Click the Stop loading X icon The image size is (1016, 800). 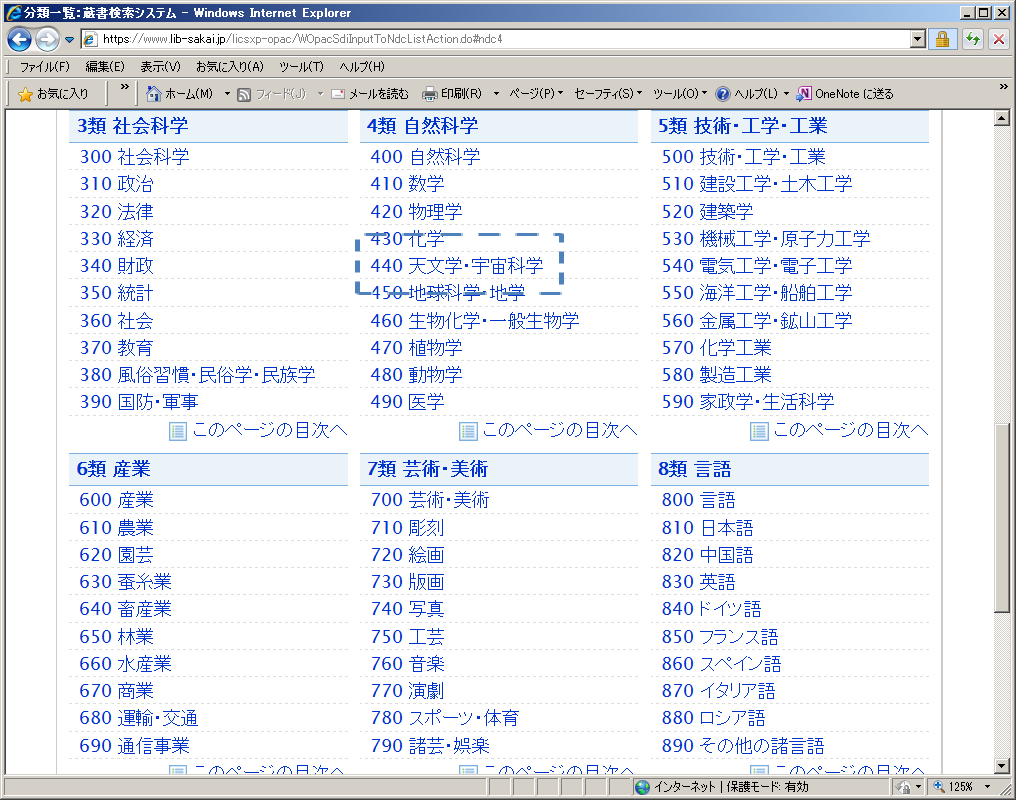tap(999, 40)
